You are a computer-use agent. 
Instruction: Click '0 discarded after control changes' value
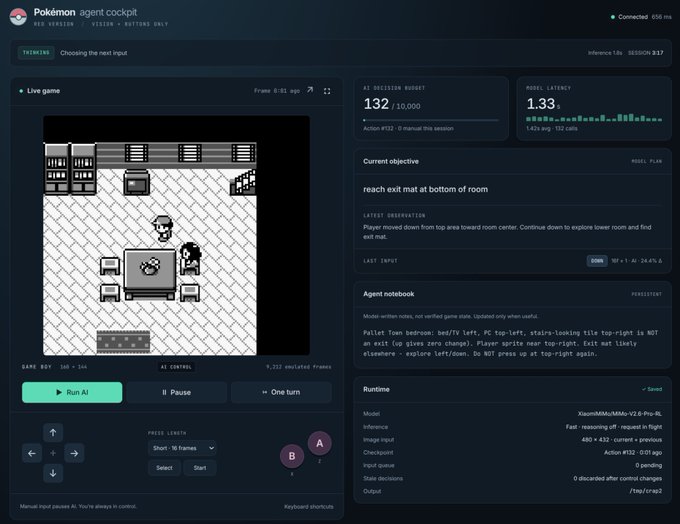(x=618, y=478)
